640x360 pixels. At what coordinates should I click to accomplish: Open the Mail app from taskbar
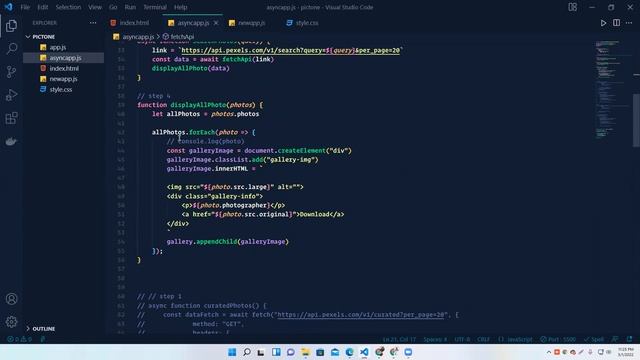335,352
